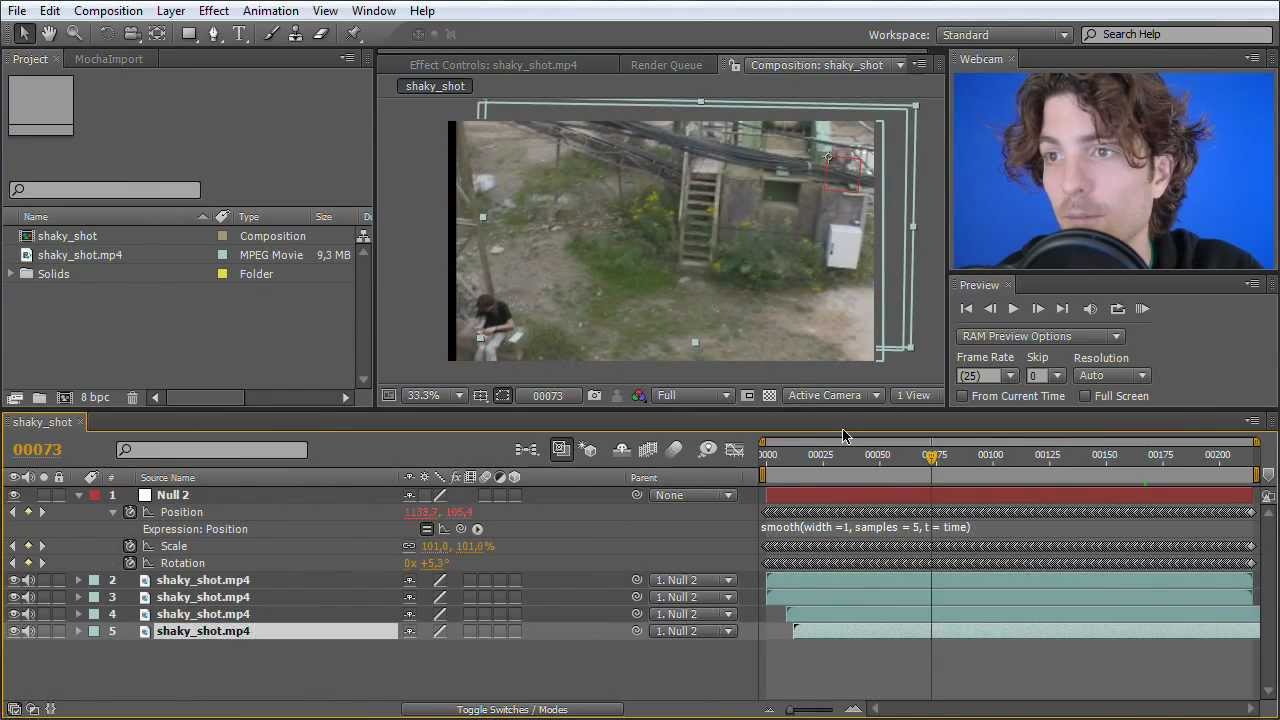1280x720 pixels.
Task: Collapse Null 2 layer properties
Action: click(79, 495)
